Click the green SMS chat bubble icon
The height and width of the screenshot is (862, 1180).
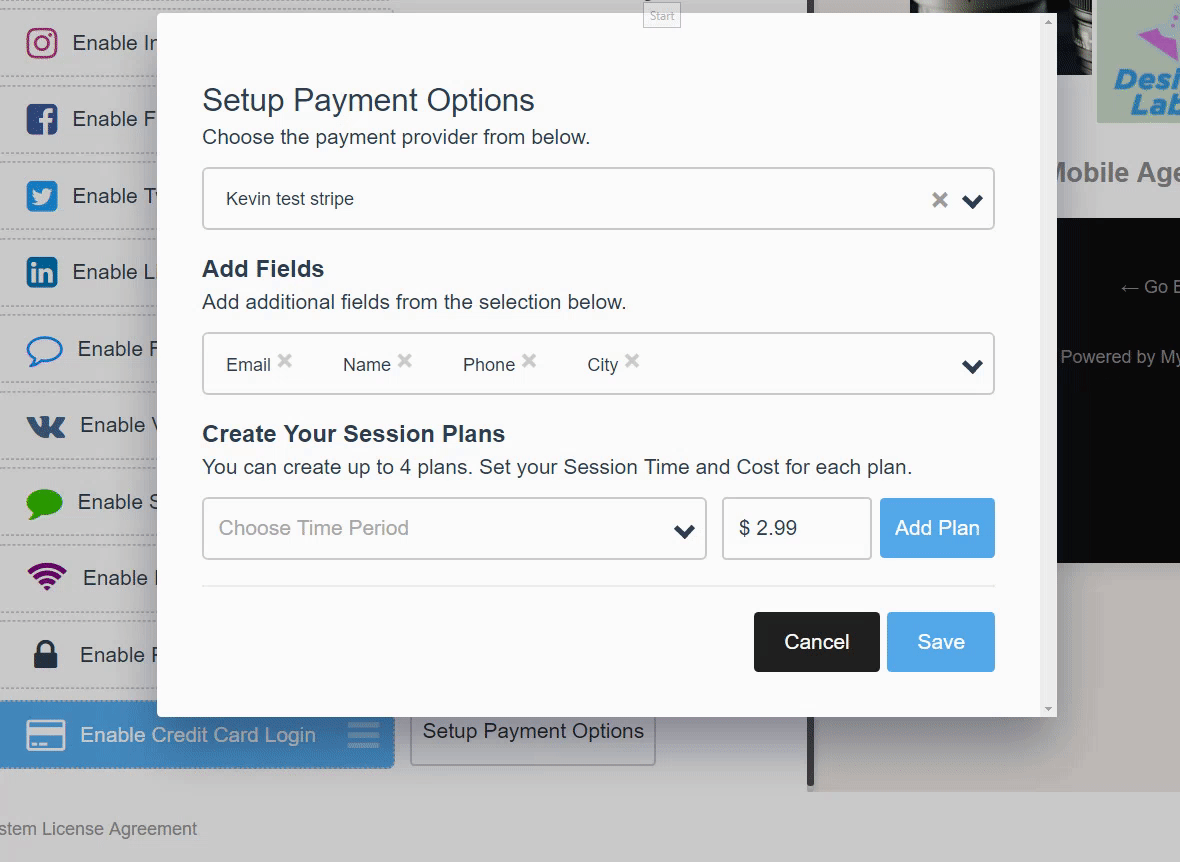point(44,503)
